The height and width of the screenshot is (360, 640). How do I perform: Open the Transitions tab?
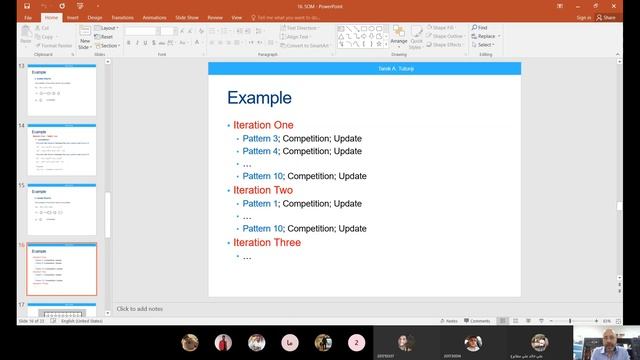pos(122,18)
